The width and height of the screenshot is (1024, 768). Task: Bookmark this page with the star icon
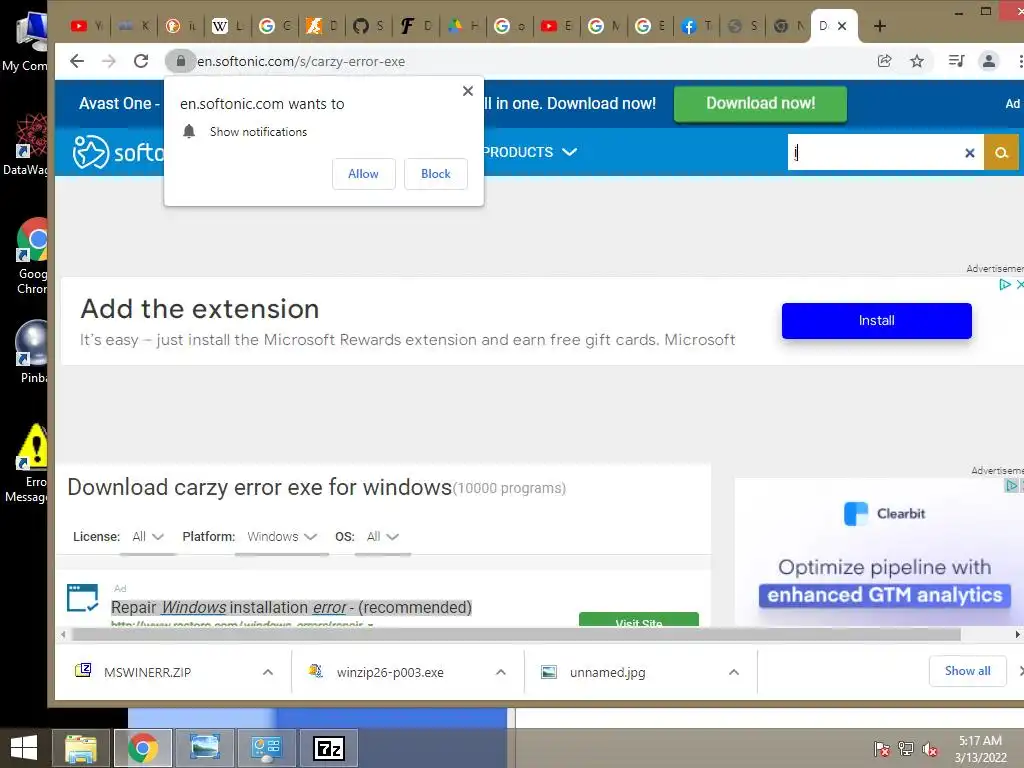click(917, 61)
